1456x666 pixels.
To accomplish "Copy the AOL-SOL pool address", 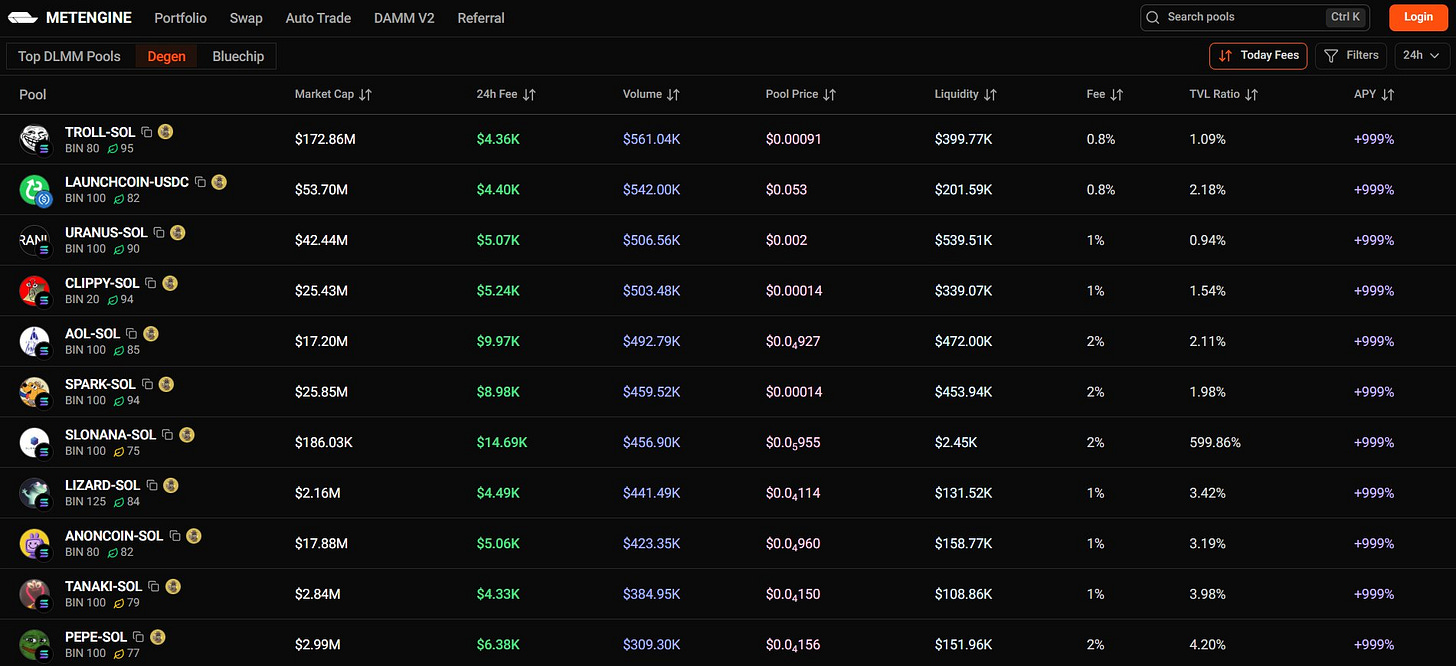I will point(131,334).
